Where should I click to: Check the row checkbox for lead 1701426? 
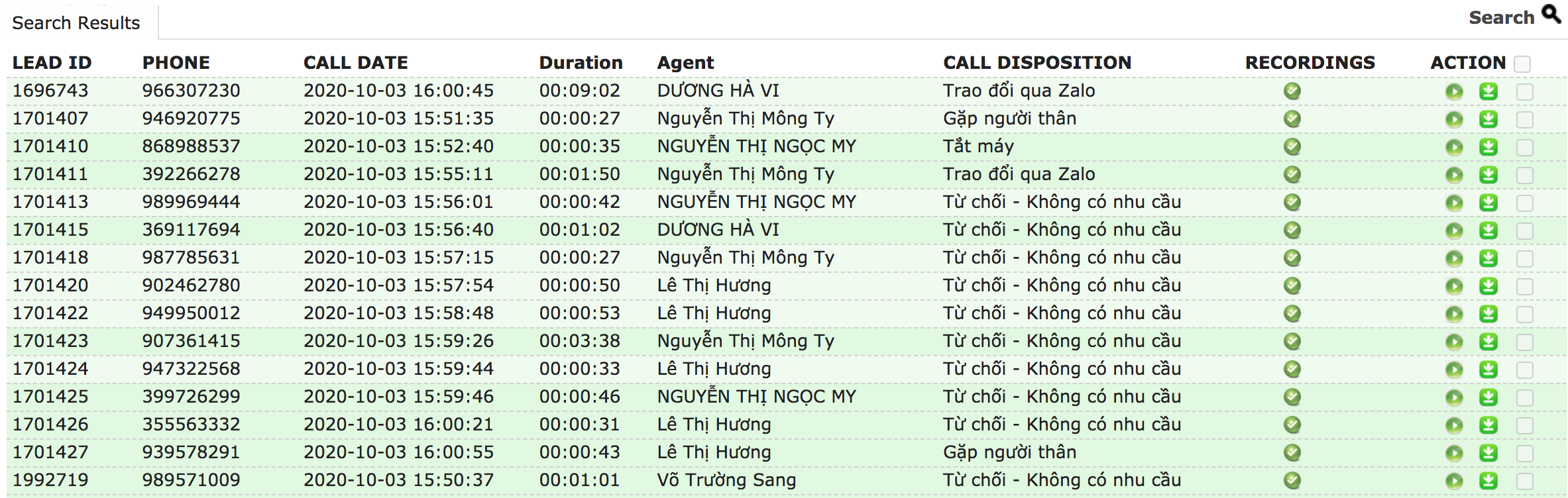[1524, 426]
